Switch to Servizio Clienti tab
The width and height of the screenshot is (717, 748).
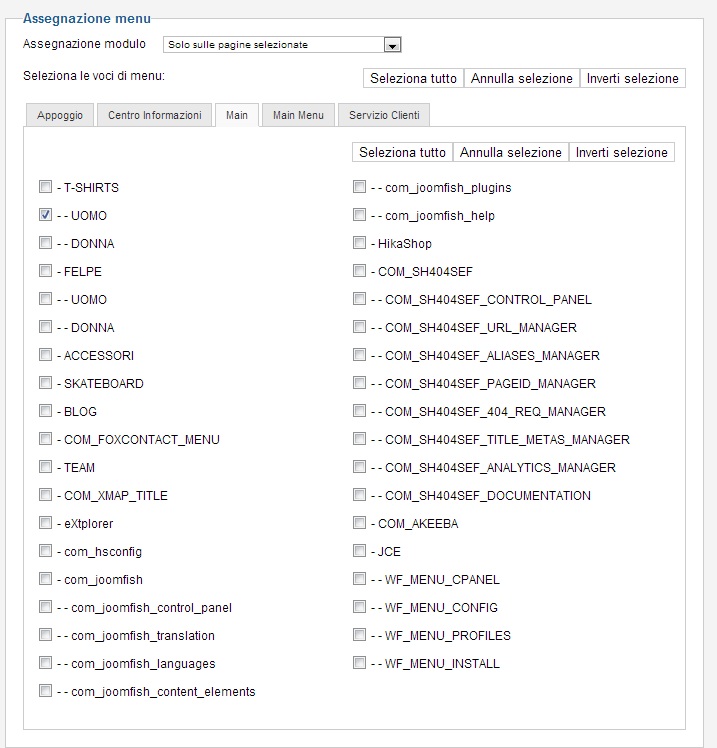[x=384, y=116]
